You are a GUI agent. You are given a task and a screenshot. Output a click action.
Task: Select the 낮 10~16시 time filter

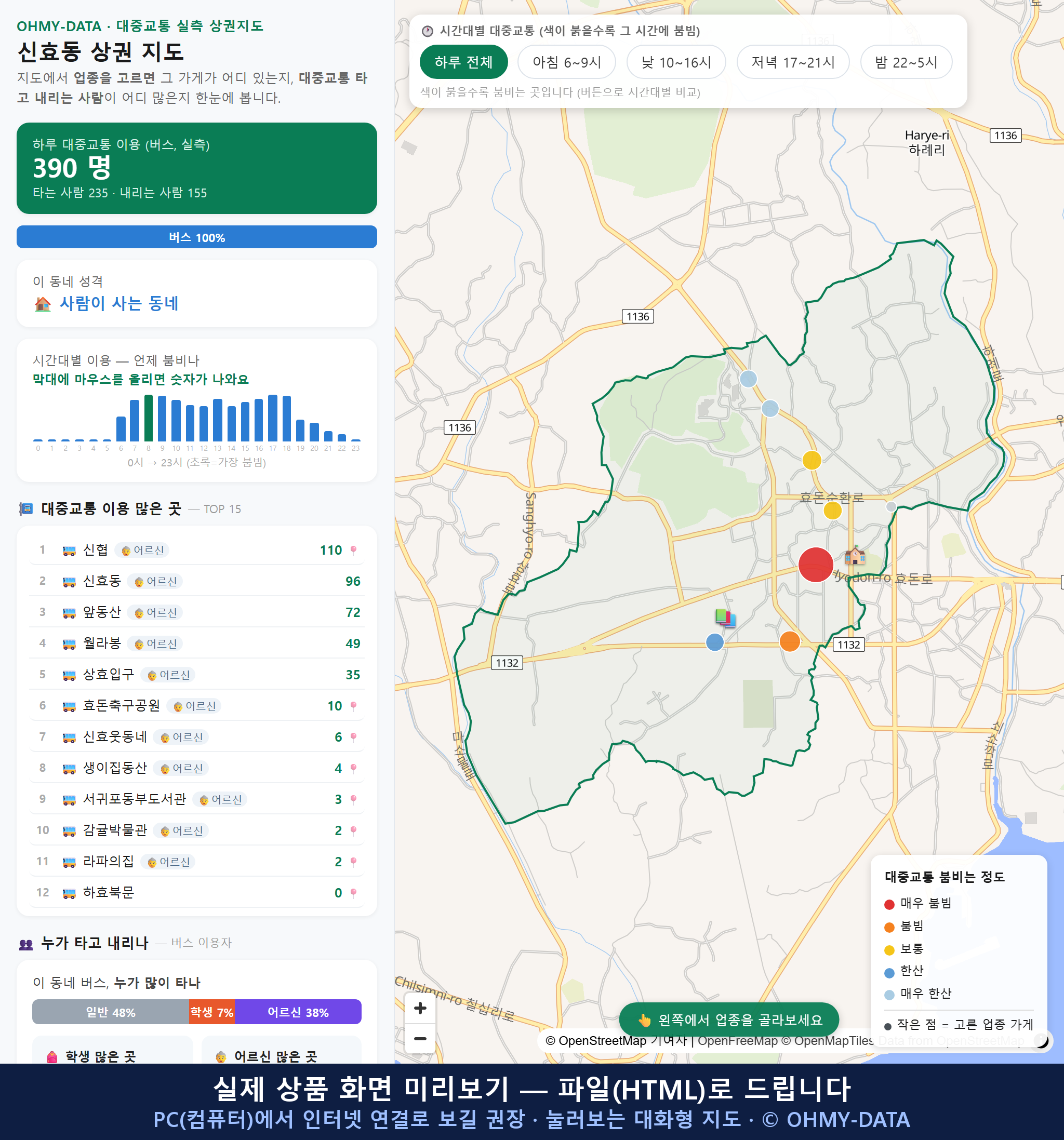pos(676,62)
